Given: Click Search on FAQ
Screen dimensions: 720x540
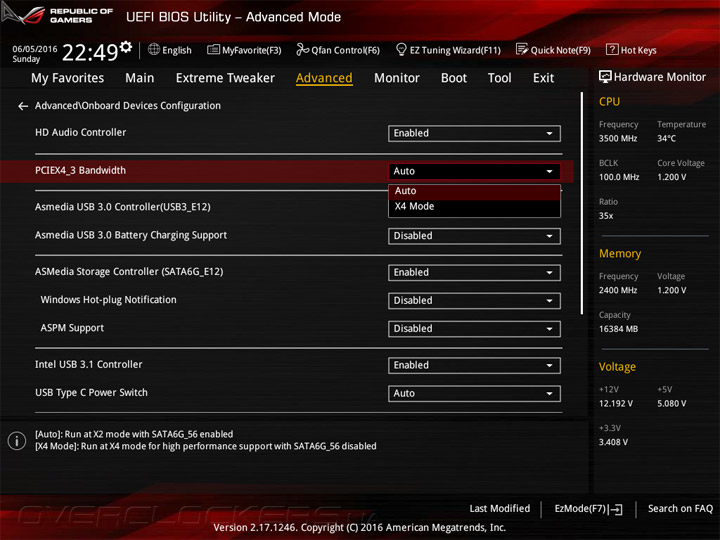Looking at the screenshot, I should (681, 509).
